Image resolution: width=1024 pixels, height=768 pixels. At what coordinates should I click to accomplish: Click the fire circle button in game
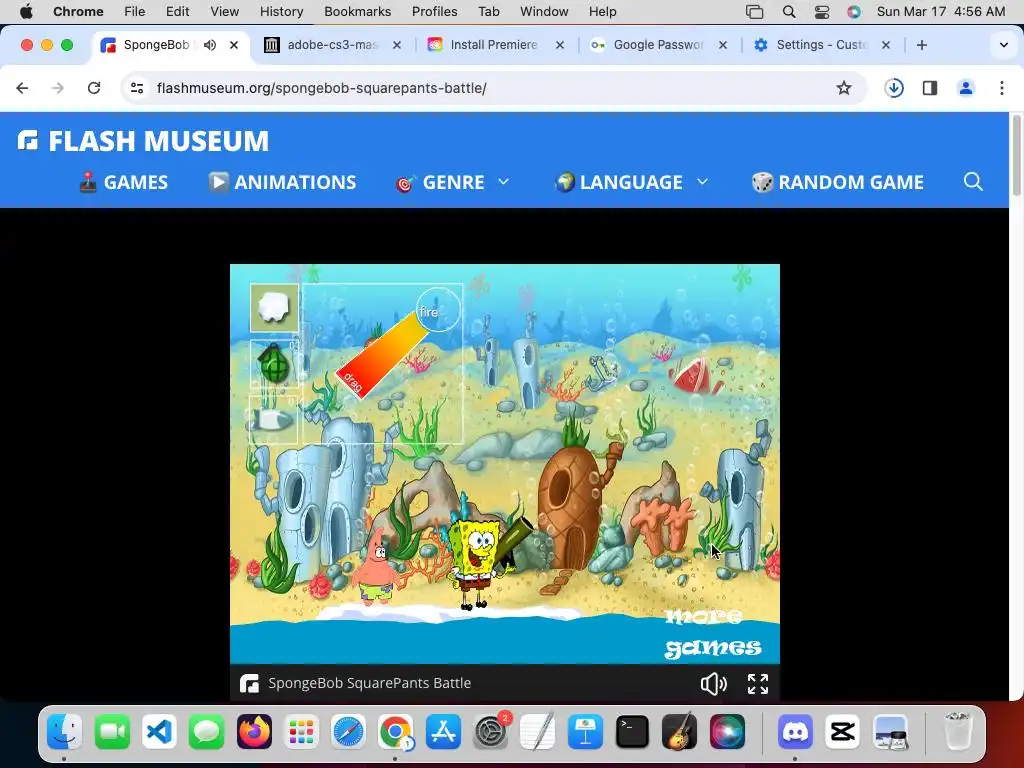pos(438,310)
